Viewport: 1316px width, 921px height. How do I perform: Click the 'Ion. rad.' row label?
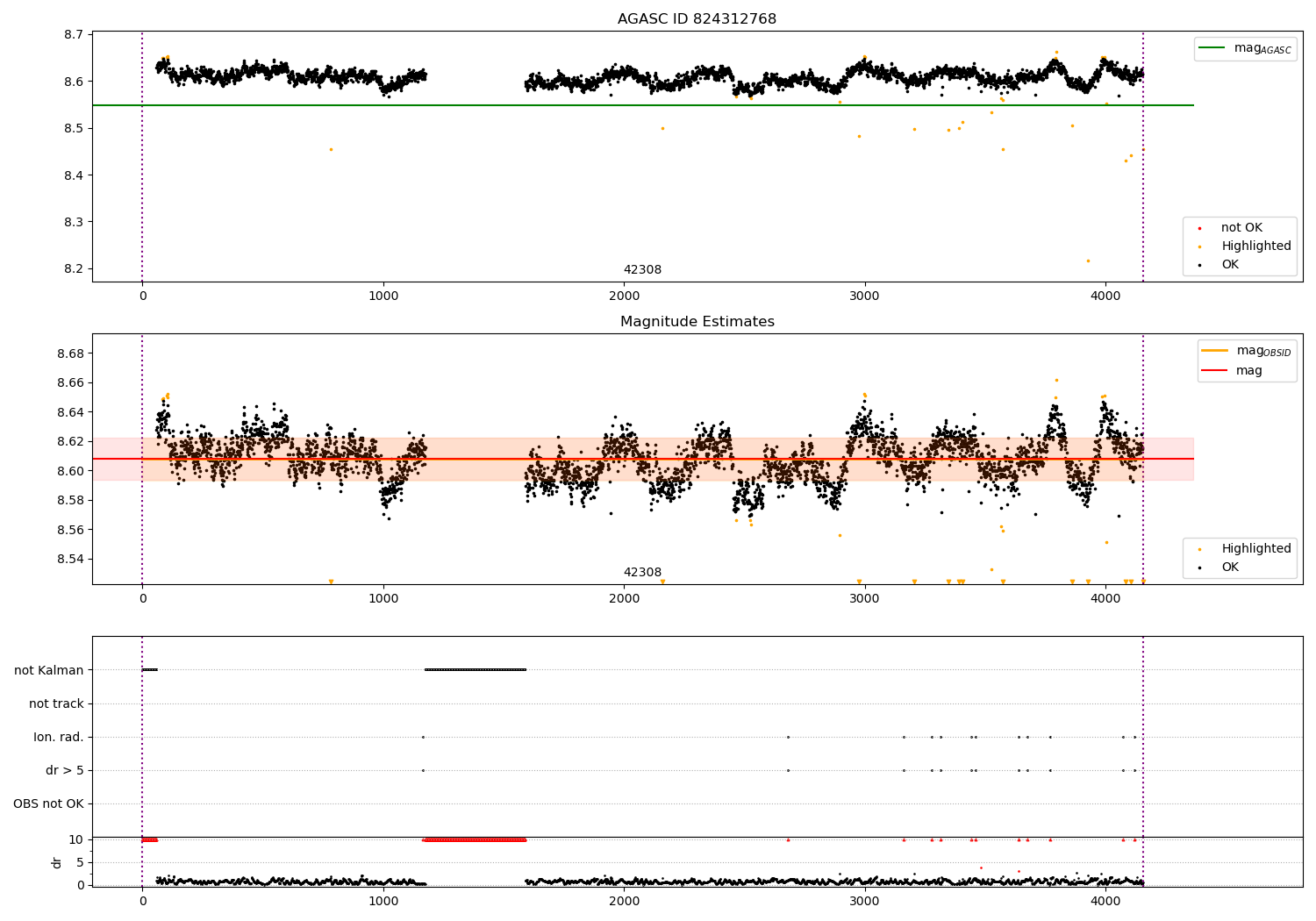point(59,737)
